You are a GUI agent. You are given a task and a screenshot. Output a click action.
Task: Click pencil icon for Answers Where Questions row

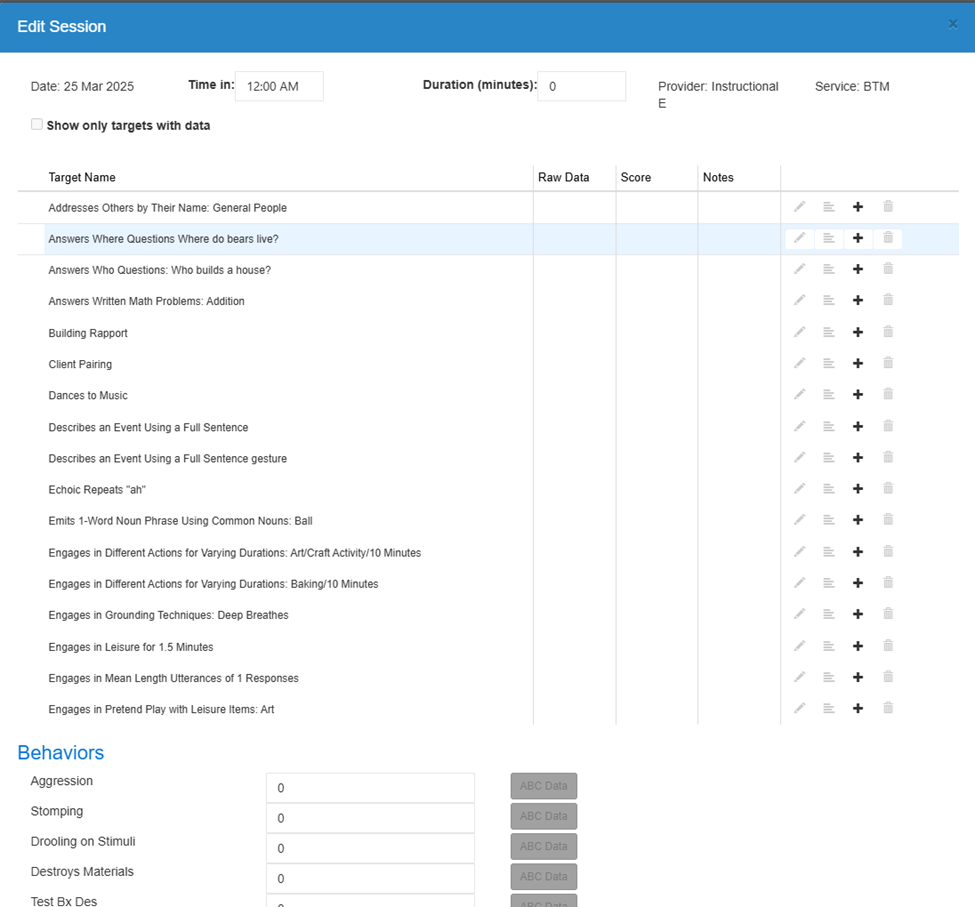click(800, 238)
